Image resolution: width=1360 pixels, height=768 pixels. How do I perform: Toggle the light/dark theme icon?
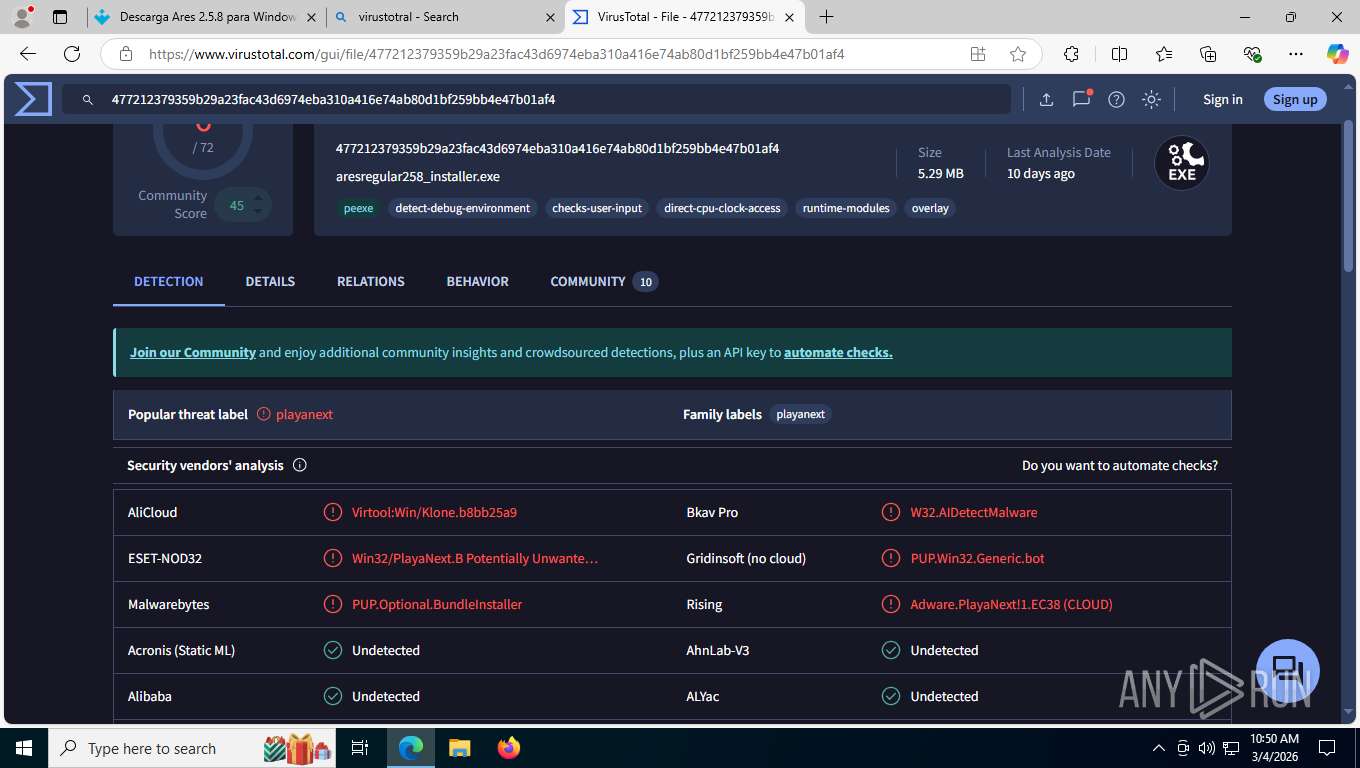point(1151,99)
